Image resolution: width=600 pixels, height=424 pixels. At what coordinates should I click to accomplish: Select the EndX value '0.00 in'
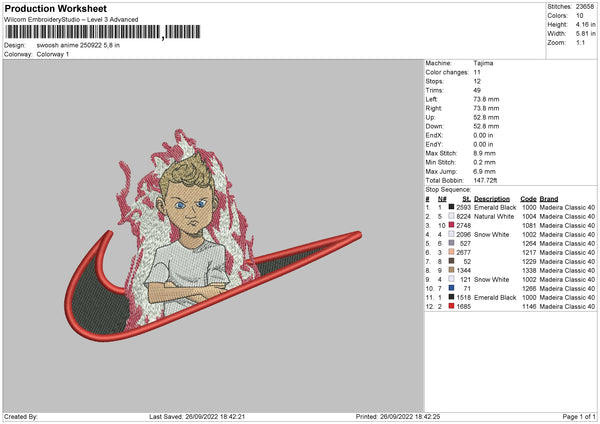coord(483,135)
